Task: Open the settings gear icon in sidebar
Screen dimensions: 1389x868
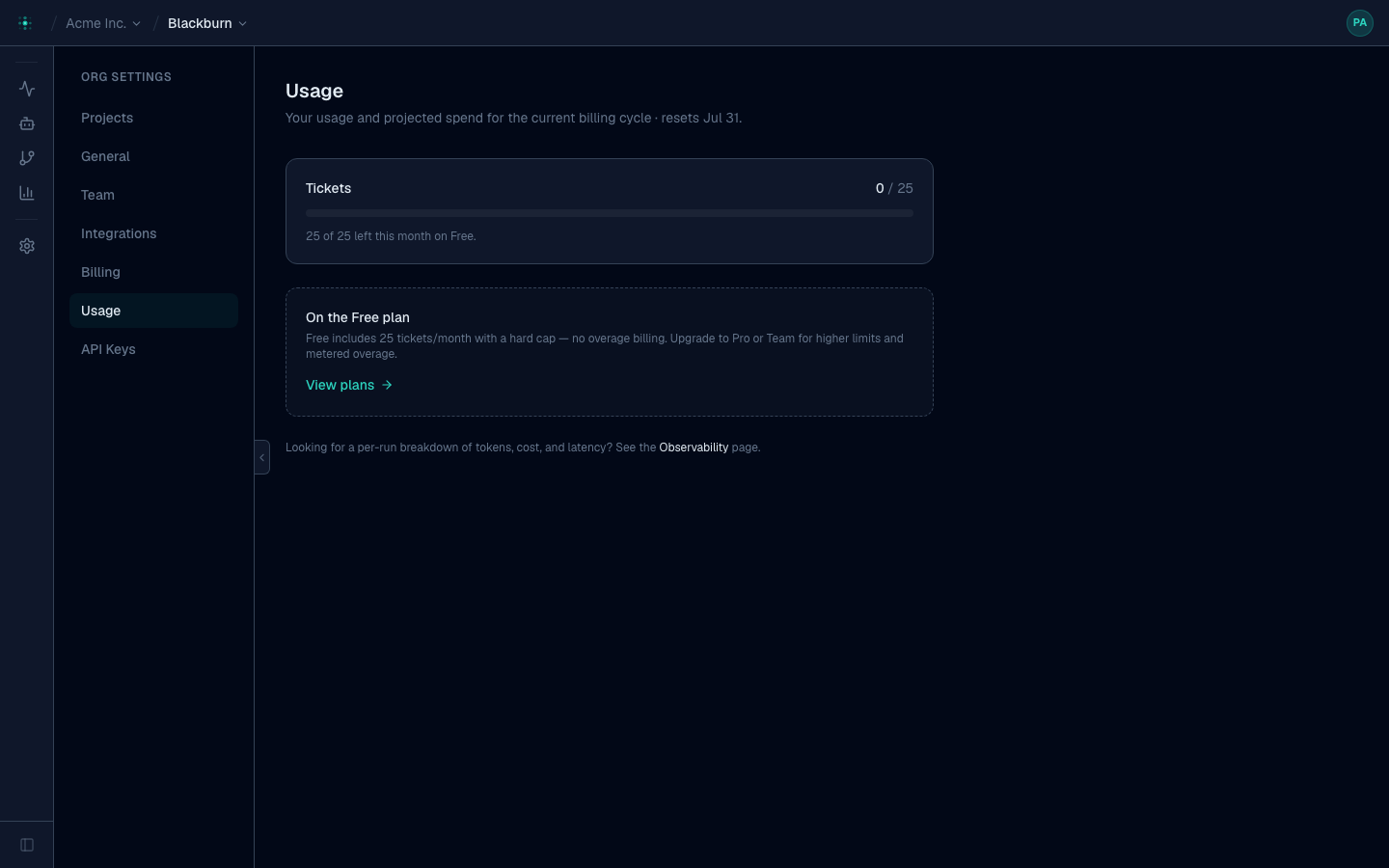Action: point(27,246)
